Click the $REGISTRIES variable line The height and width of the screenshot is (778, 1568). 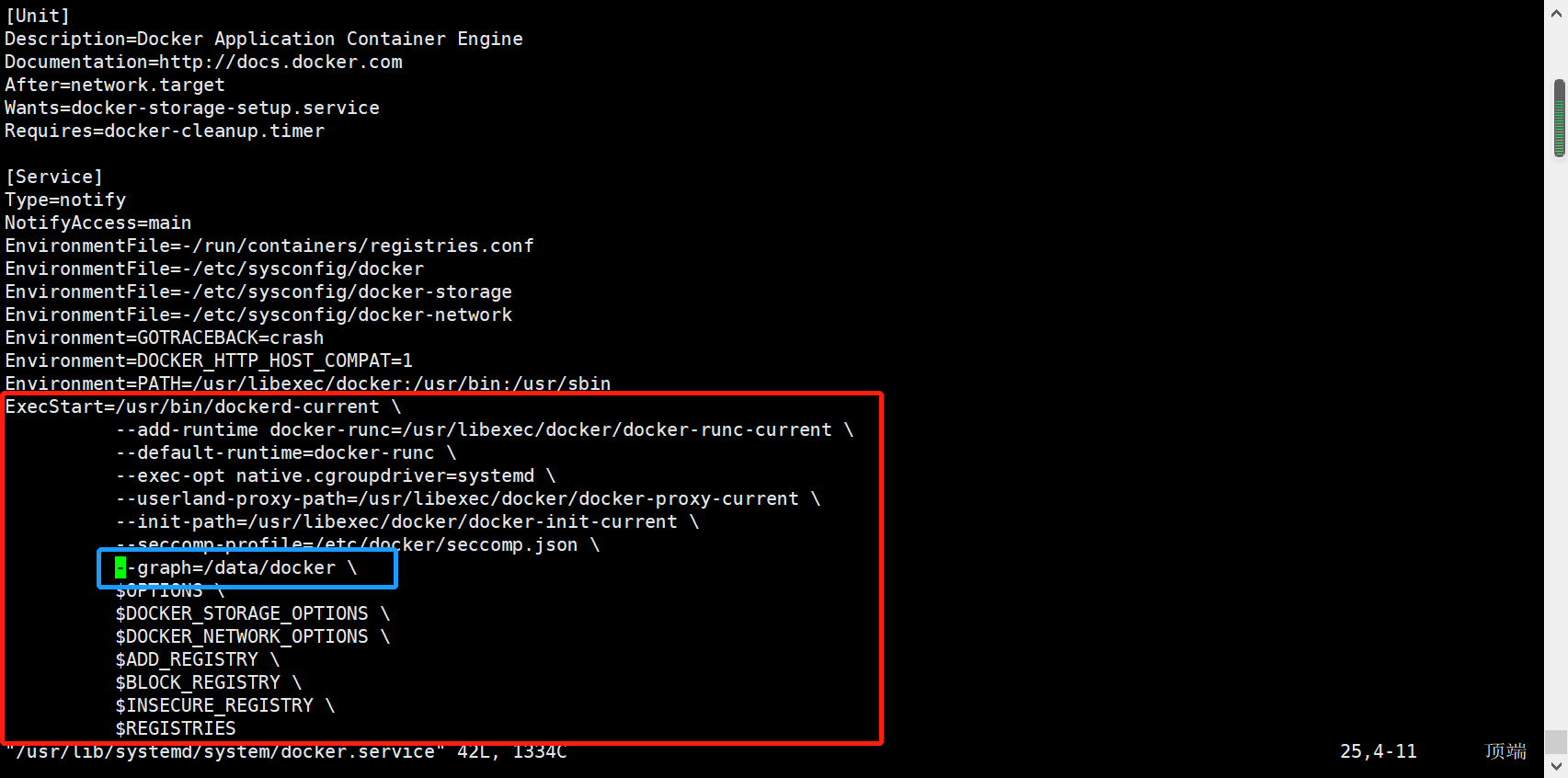pos(176,728)
